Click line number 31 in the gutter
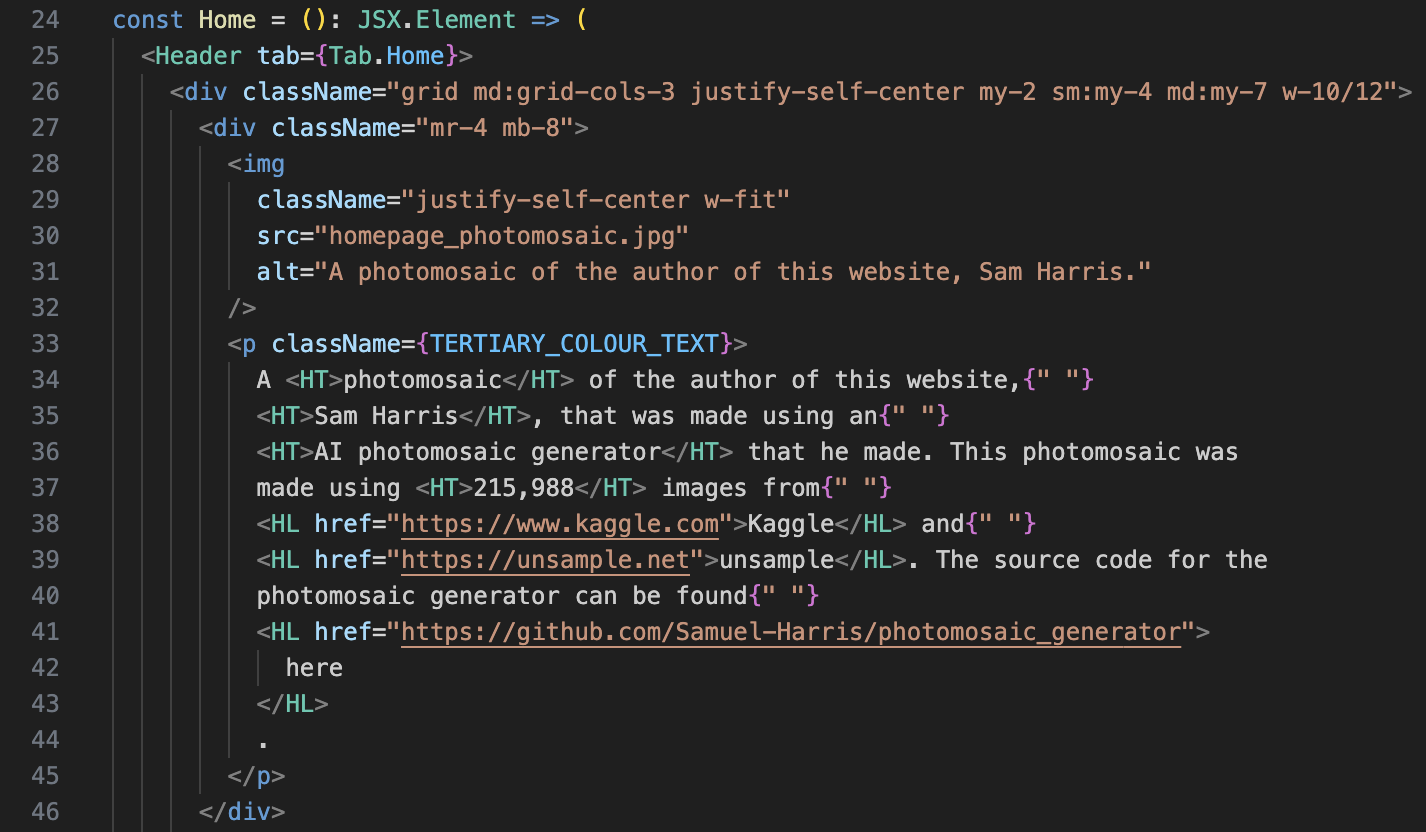 (45, 271)
